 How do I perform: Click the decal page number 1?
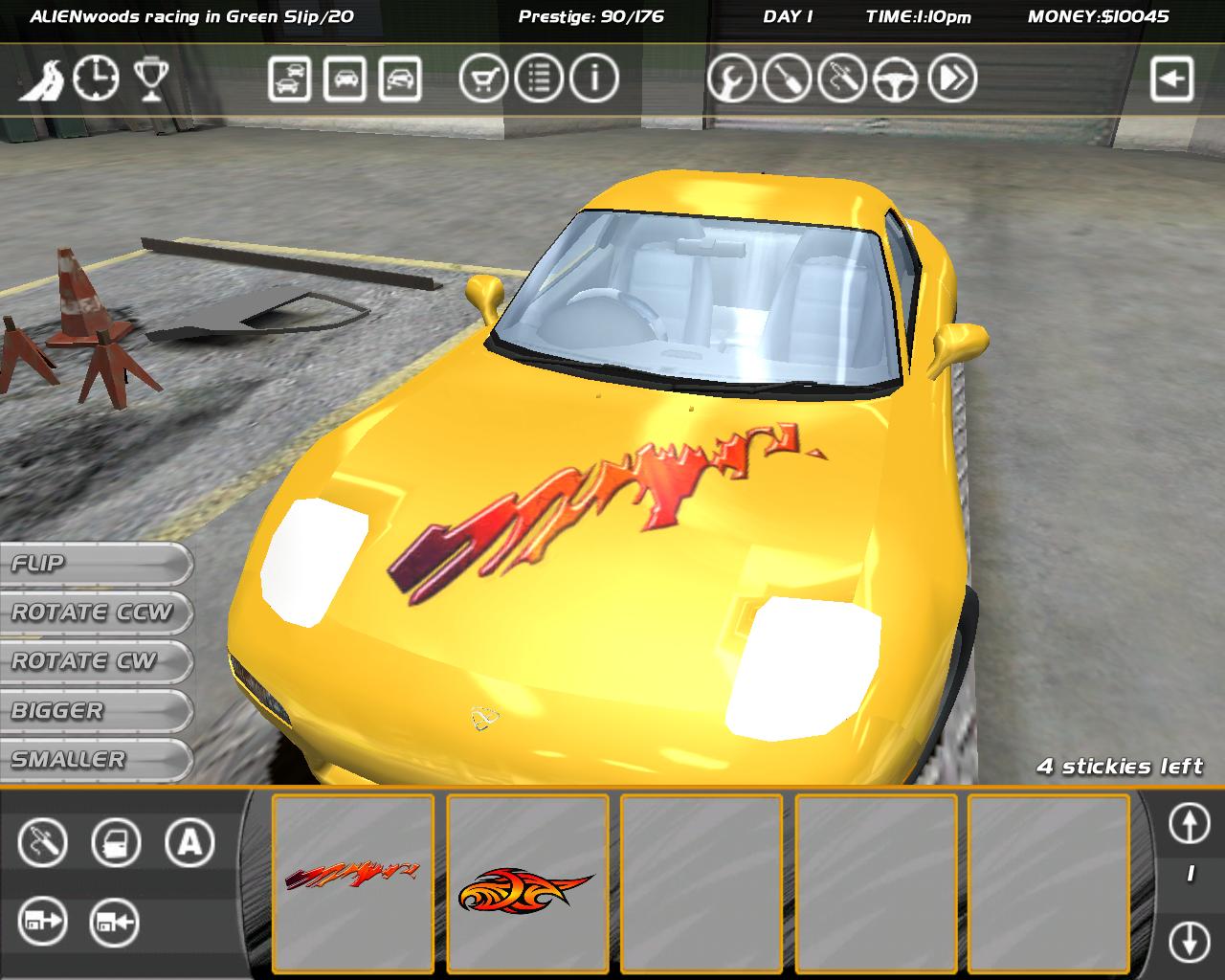click(x=1191, y=874)
